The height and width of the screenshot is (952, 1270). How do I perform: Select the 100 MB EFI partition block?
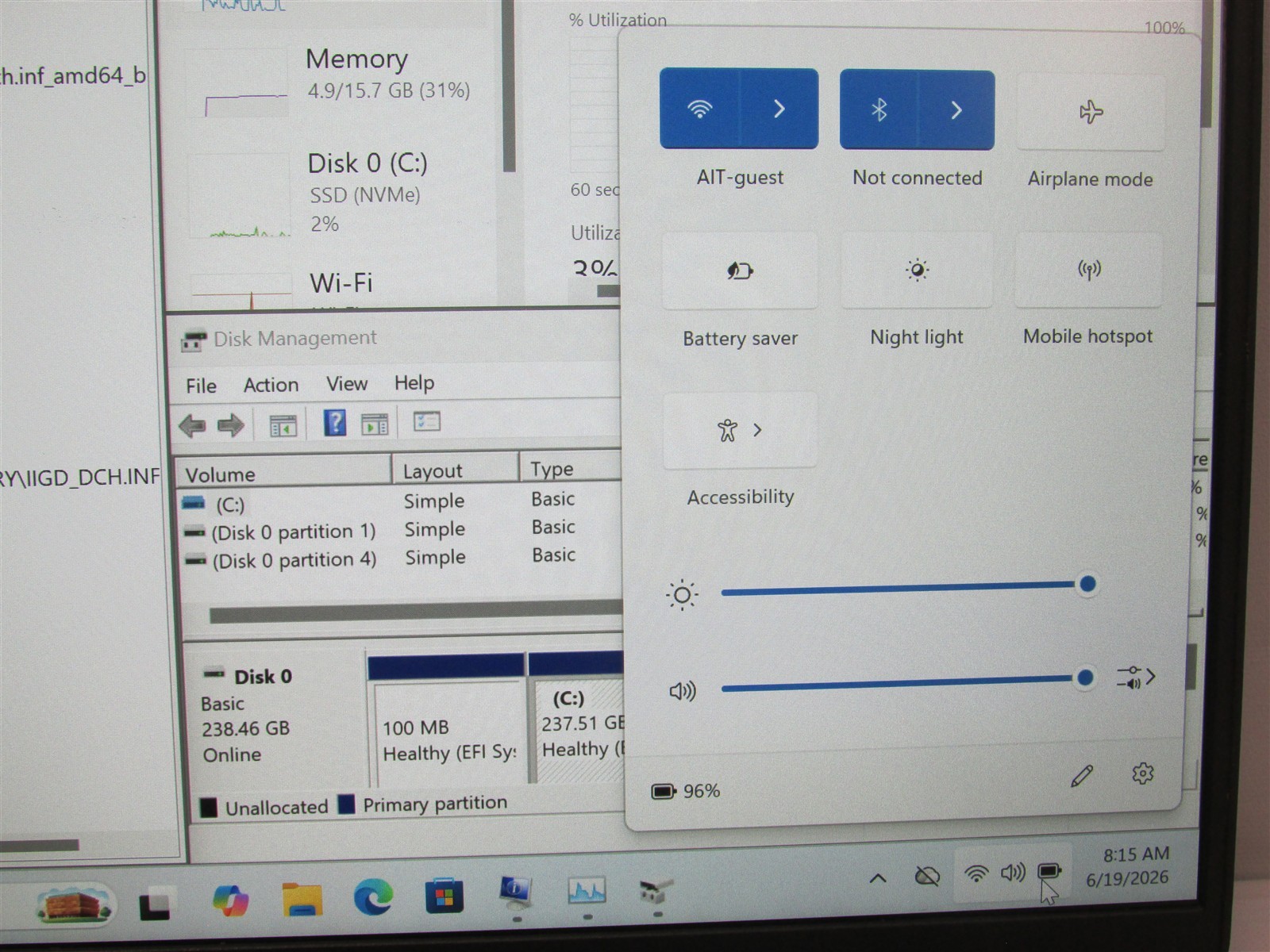pos(447,720)
